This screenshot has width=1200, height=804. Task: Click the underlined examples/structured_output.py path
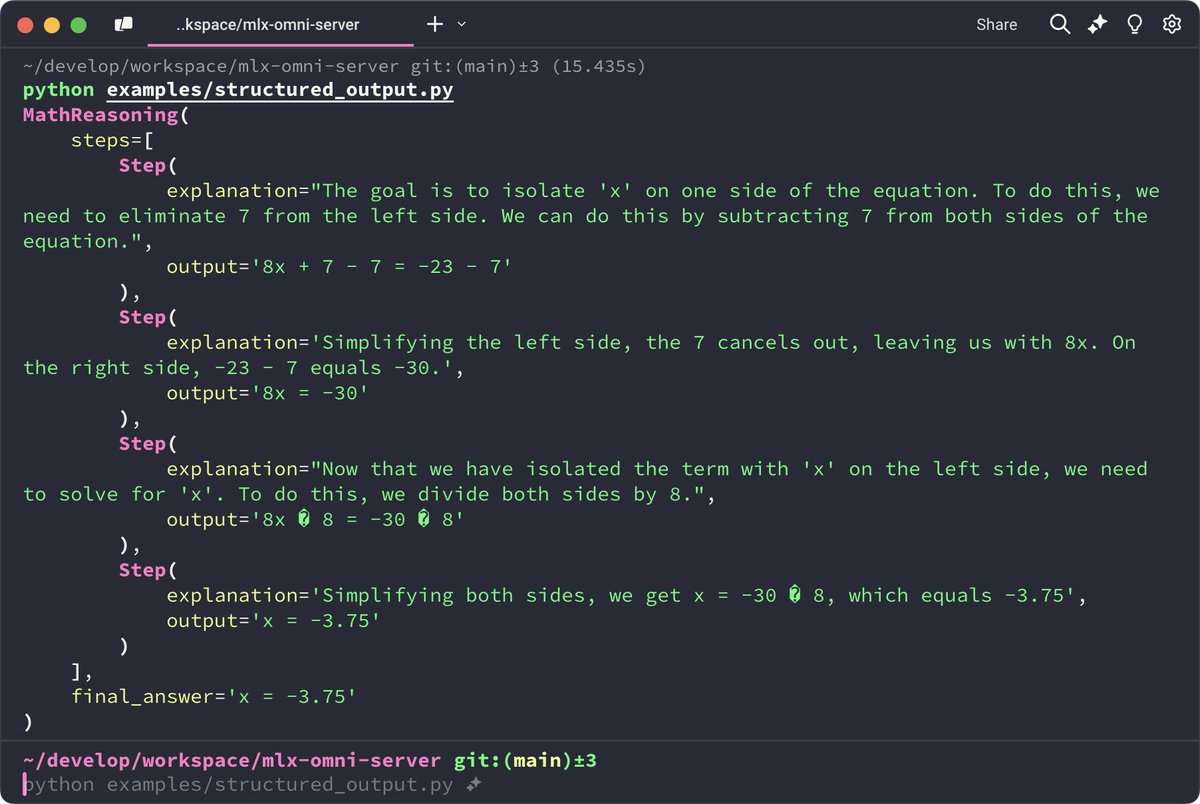(280, 90)
